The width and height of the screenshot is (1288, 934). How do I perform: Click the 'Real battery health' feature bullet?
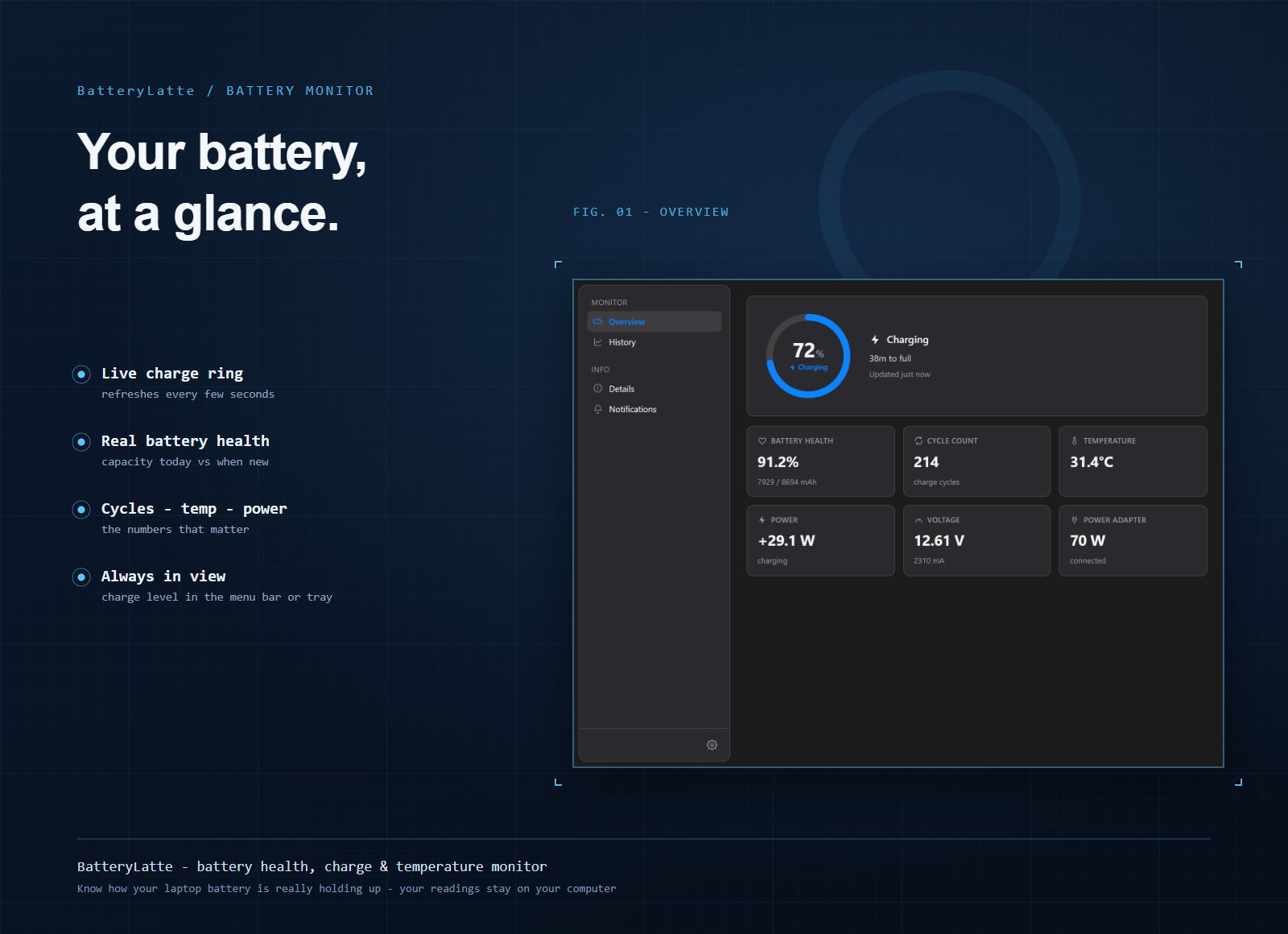point(185,441)
